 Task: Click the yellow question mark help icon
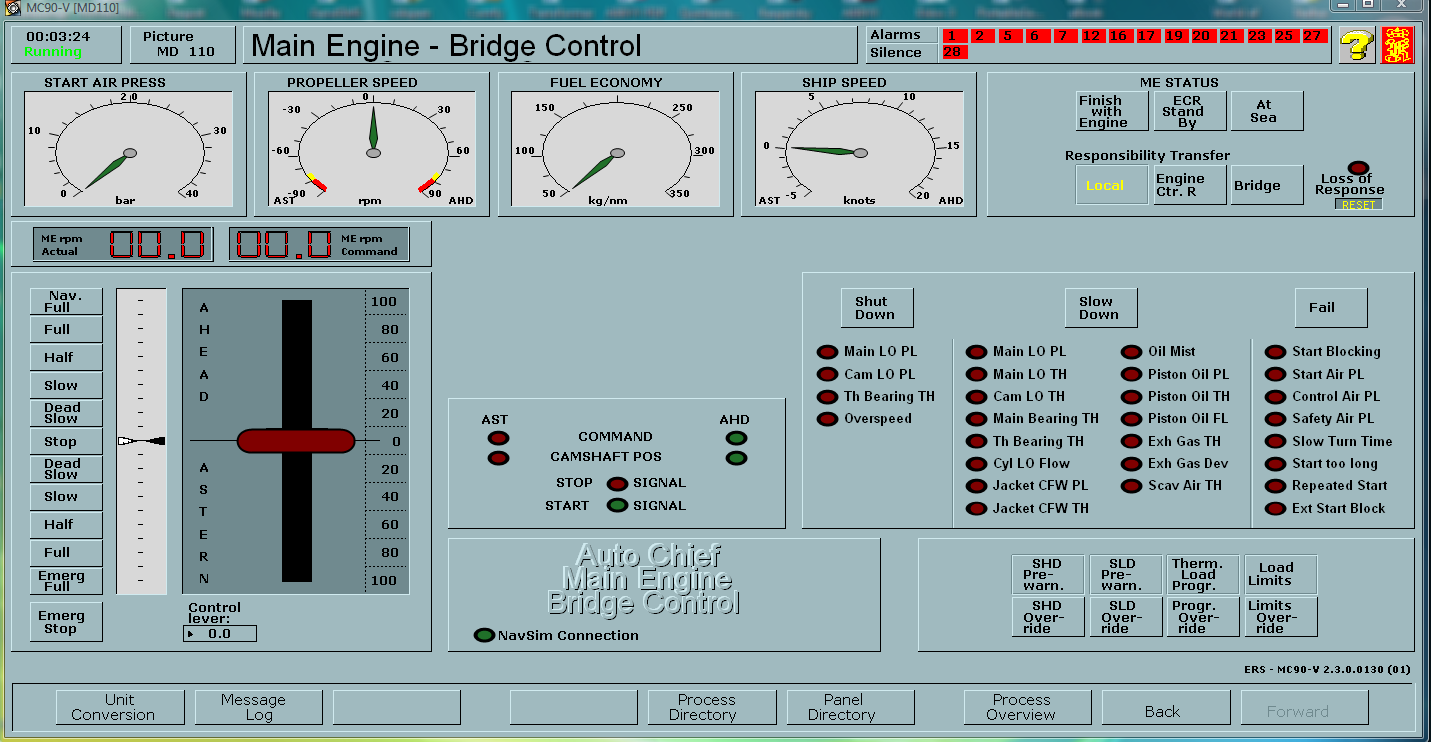[1356, 45]
